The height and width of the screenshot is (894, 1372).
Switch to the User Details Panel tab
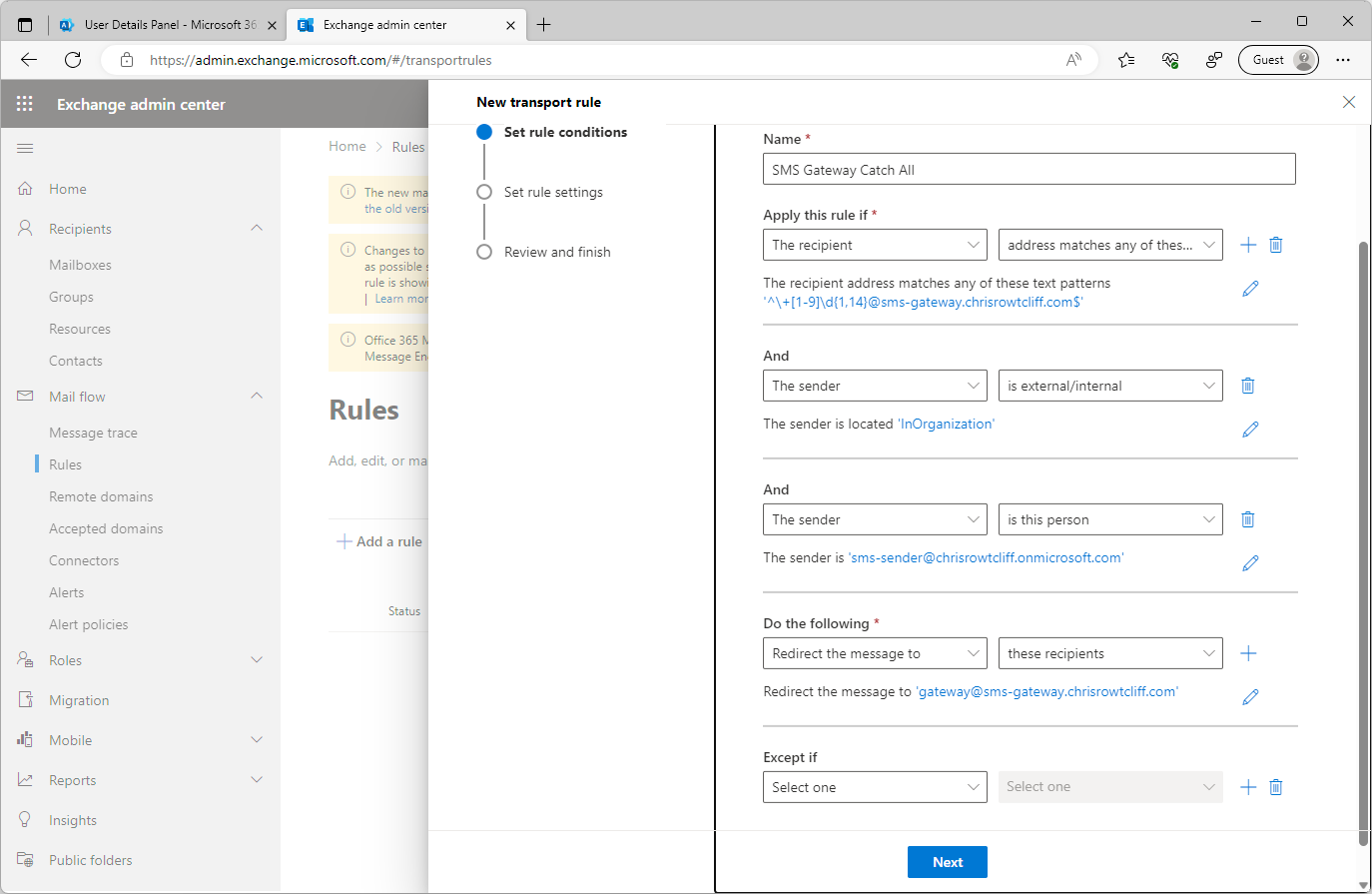pyautogui.click(x=166, y=24)
